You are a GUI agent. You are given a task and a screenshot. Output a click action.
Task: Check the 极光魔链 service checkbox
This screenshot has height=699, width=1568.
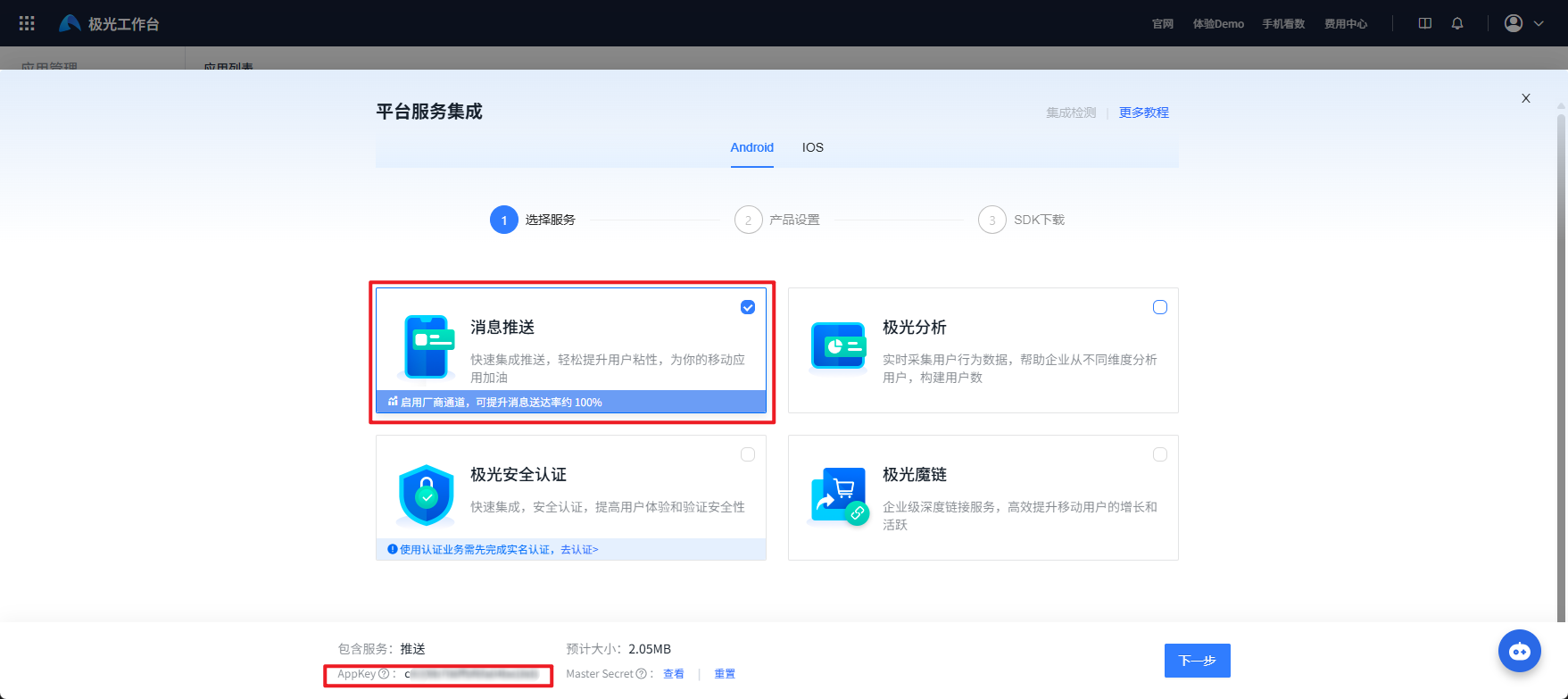(x=1160, y=454)
